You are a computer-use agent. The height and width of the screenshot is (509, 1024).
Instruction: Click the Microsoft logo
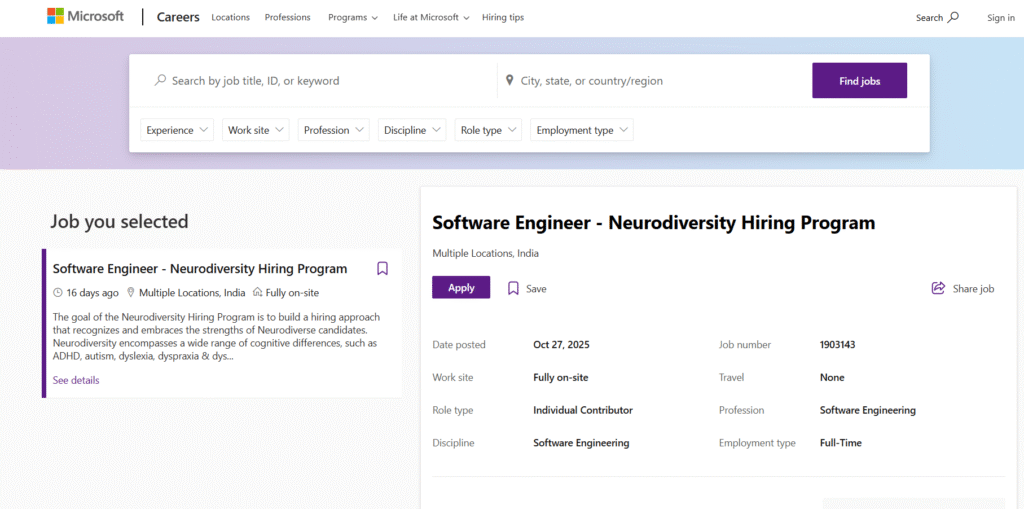click(85, 17)
